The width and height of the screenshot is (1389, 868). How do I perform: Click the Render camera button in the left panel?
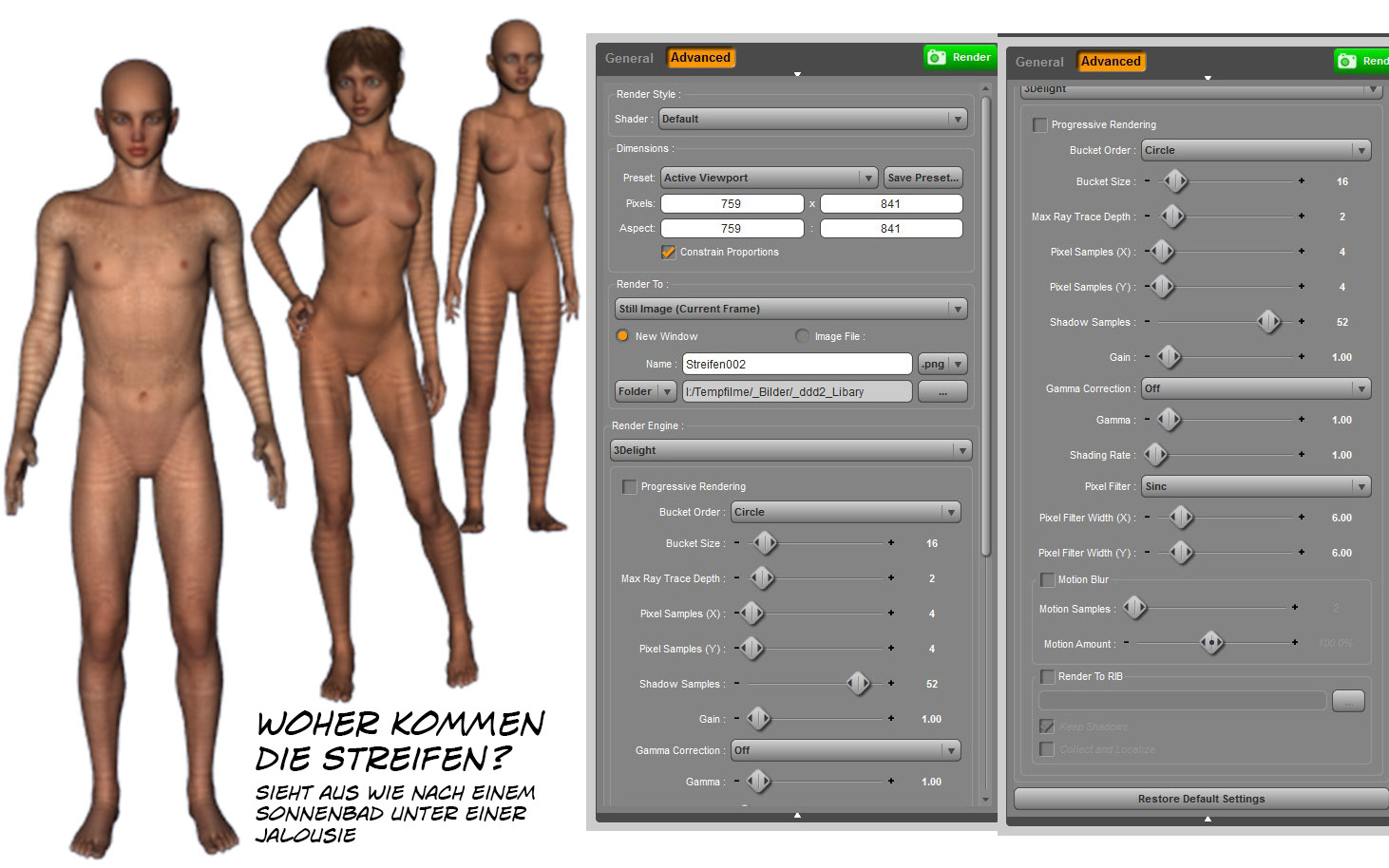pos(960,57)
